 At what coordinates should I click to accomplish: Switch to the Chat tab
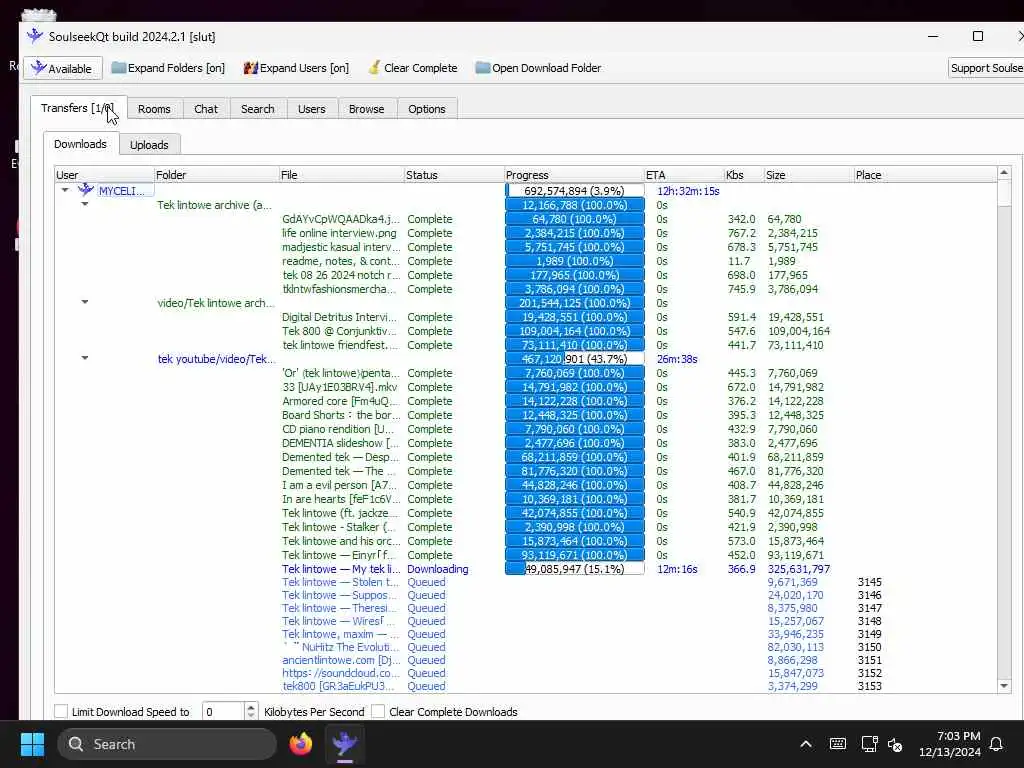click(206, 109)
